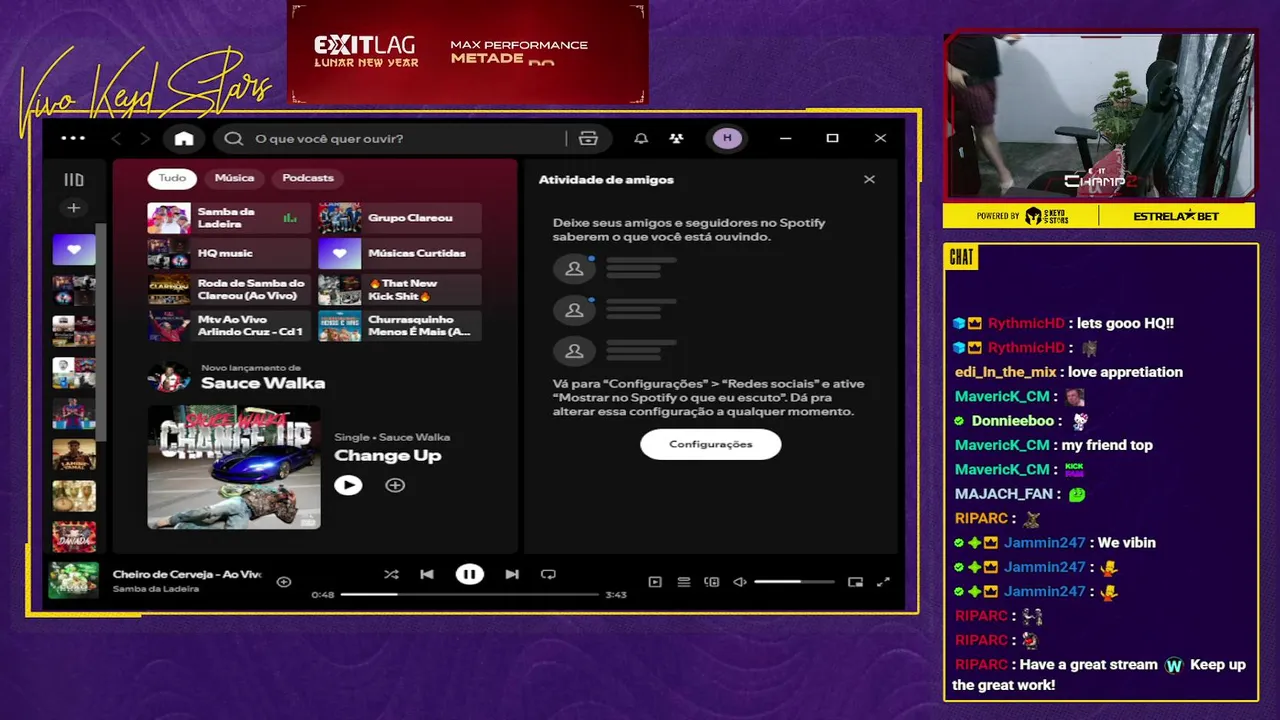Viewport: 1280px width, 720px height.
Task: Pause the current song
Action: (x=469, y=574)
